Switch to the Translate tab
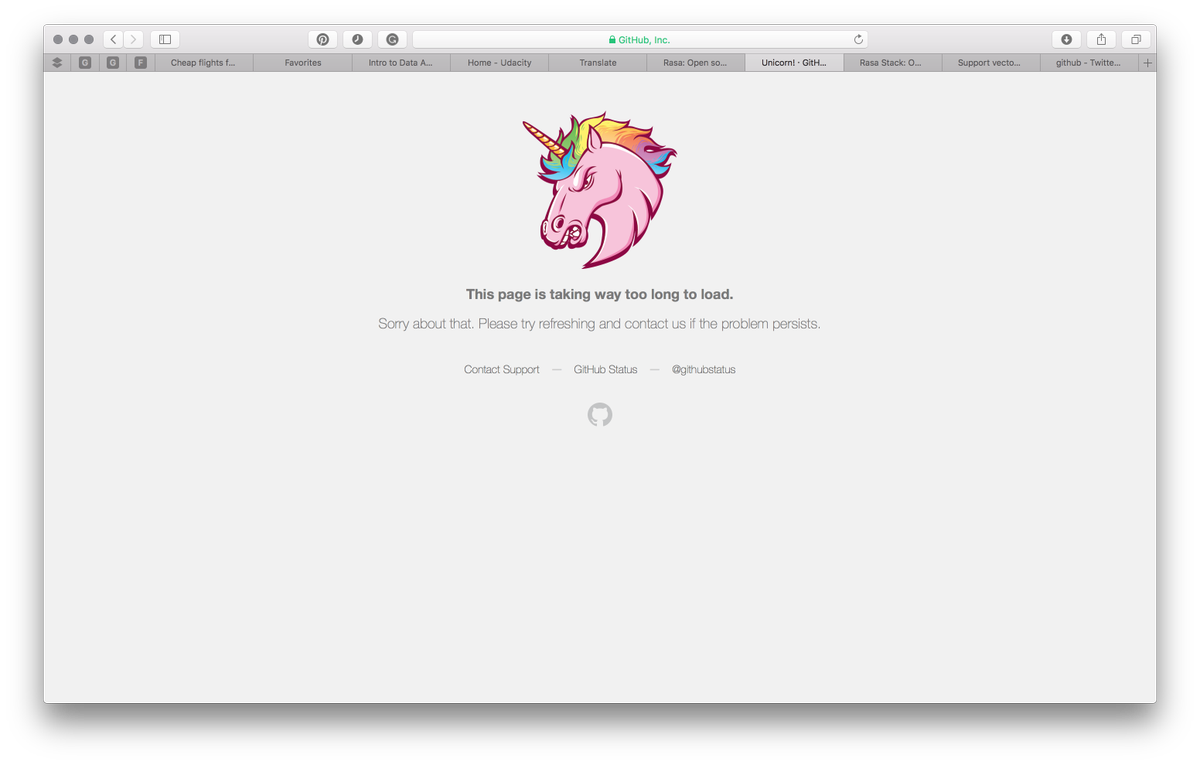Screen dimensions: 1200x765 pos(598,62)
